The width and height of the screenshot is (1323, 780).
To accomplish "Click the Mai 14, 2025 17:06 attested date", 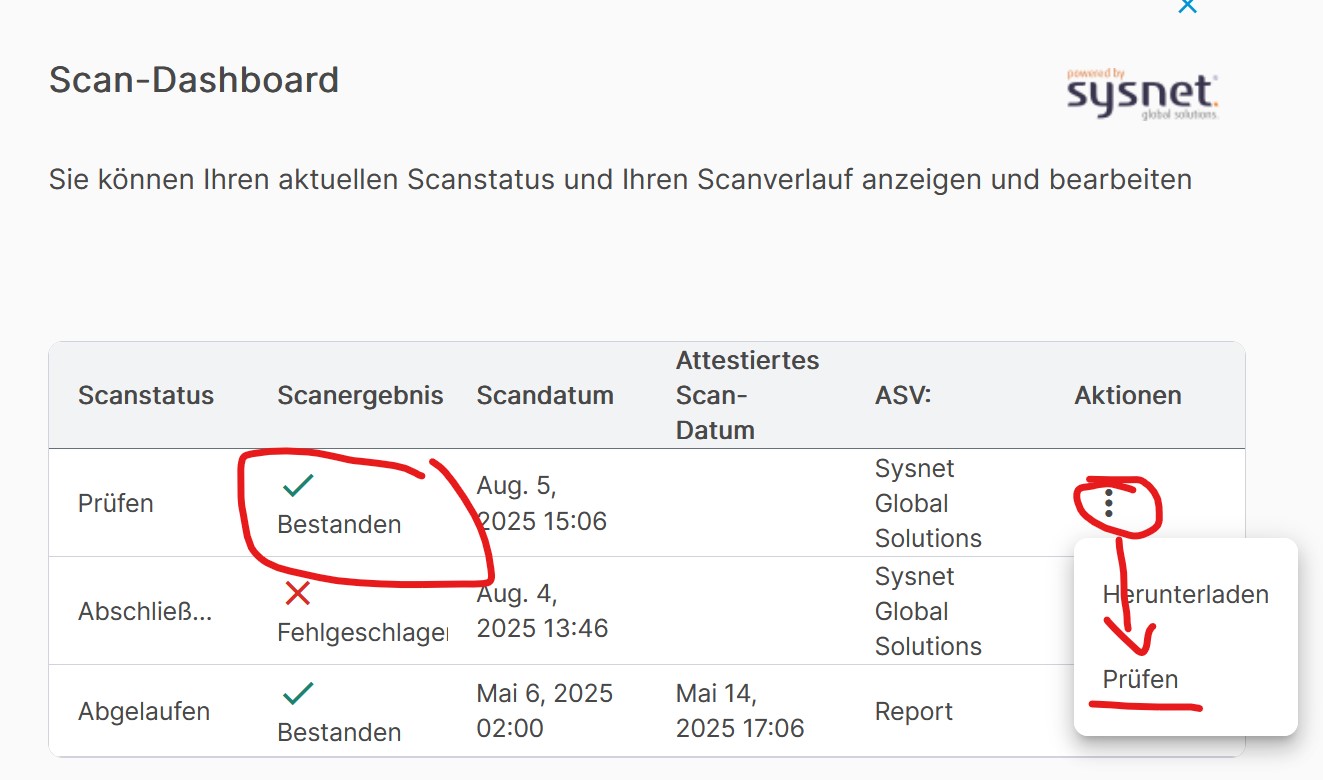I will click(740, 711).
